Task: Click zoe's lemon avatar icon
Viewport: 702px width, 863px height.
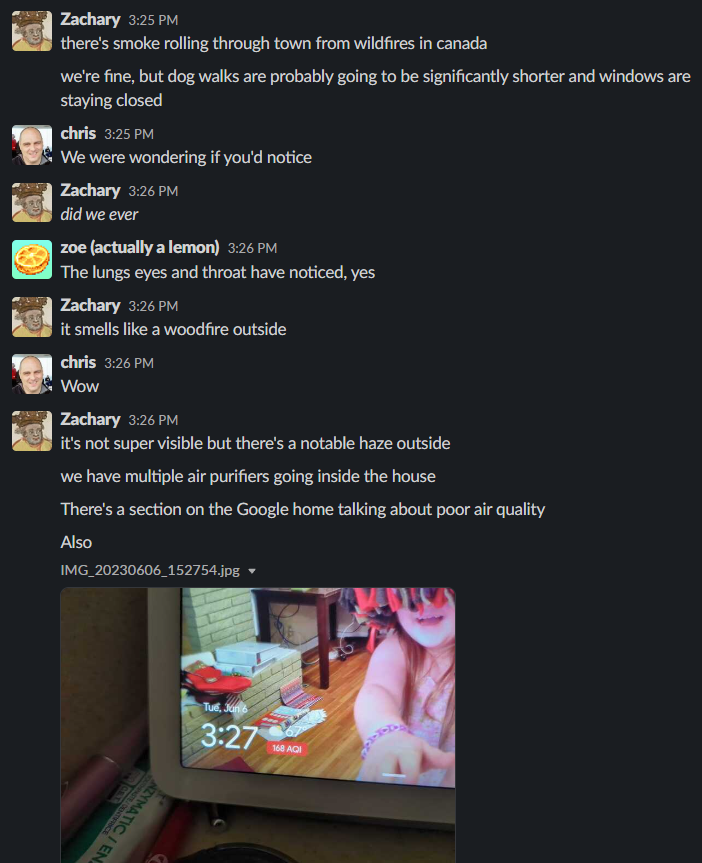Action: [32, 259]
